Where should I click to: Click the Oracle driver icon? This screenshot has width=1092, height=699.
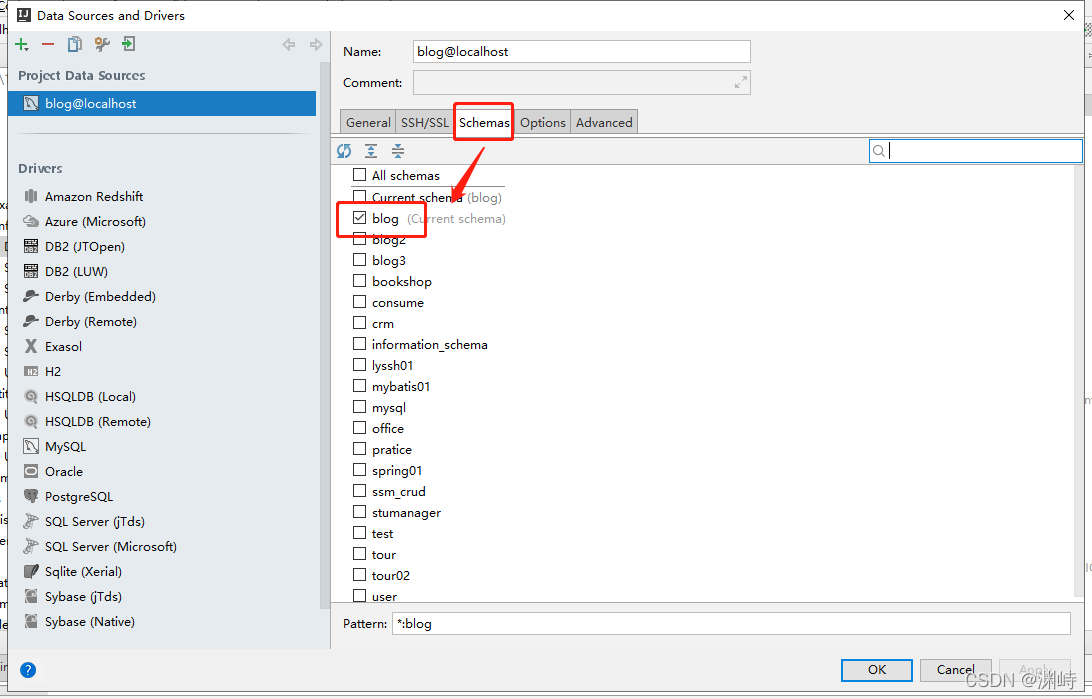pos(31,471)
